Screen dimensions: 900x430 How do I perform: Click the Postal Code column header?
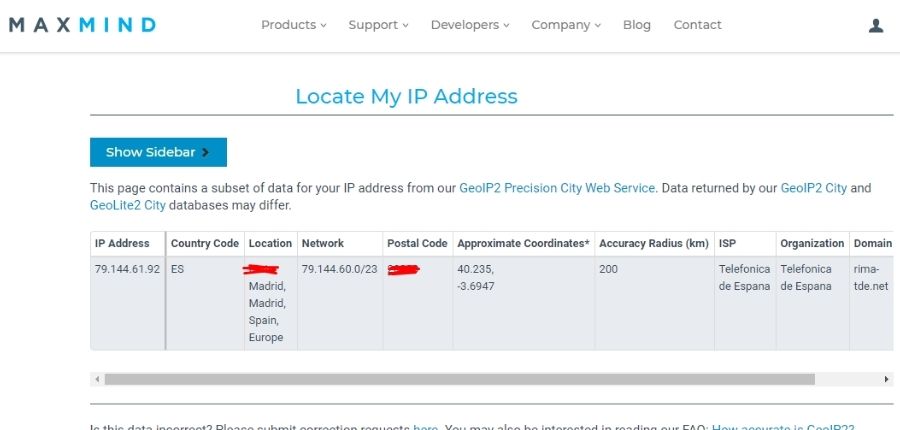click(x=417, y=243)
